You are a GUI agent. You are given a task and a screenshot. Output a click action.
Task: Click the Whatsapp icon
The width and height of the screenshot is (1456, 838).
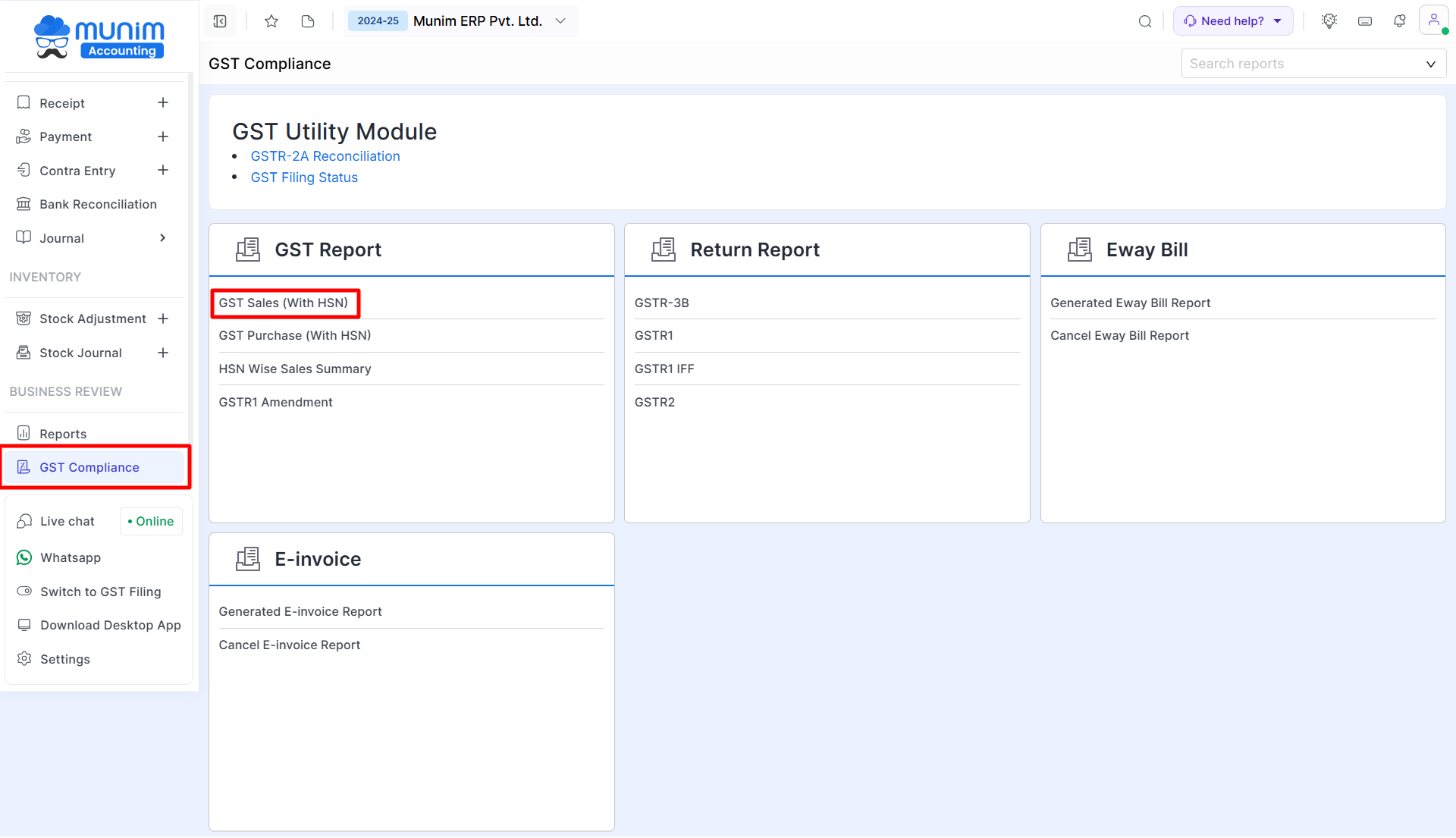(x=24, y=557)
